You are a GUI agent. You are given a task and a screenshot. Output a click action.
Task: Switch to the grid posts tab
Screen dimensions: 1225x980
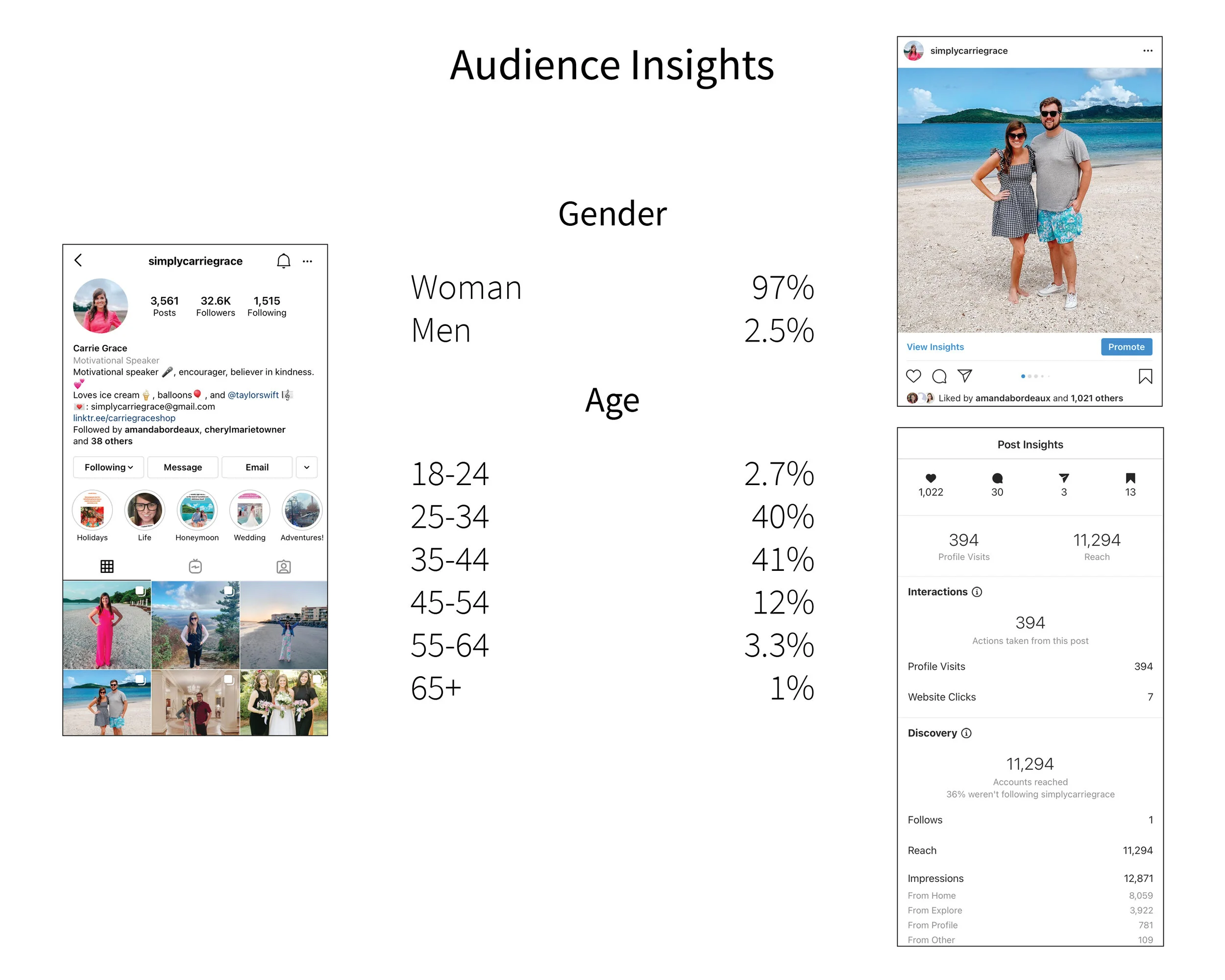(107, 566)
